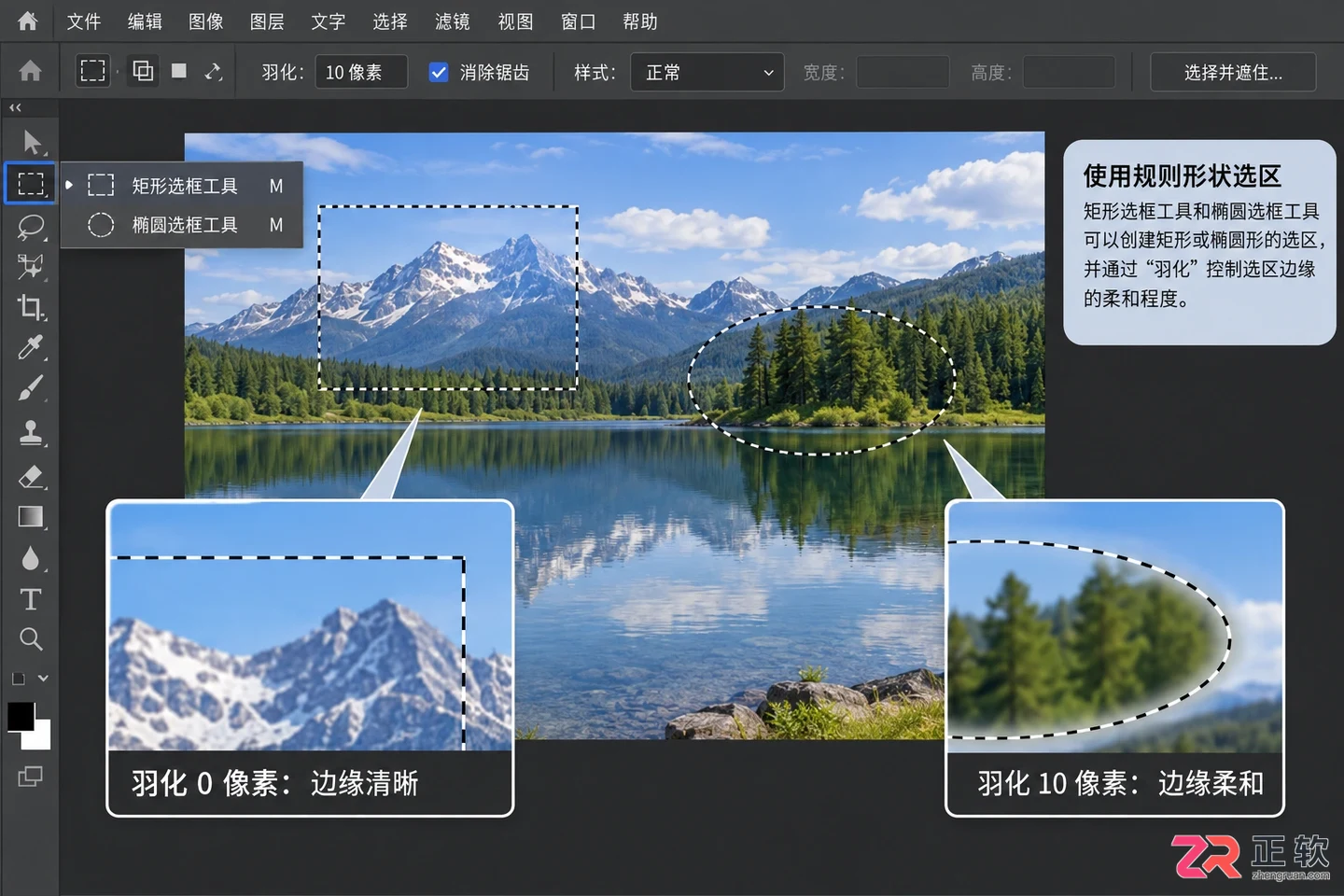This screenshot has width=1344, height=896.
Task: Click the home icon in menu bar
Action: click(28, 21)
